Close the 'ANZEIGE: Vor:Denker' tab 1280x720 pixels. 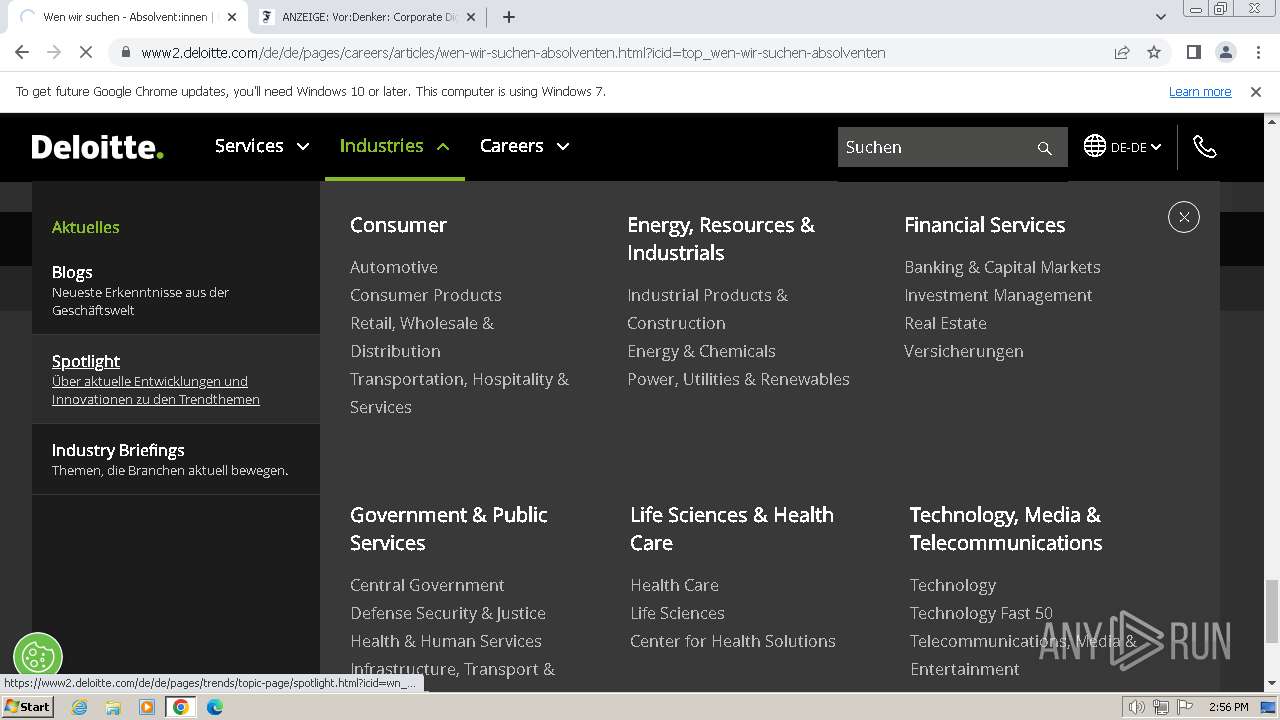(x=471, y=17)
